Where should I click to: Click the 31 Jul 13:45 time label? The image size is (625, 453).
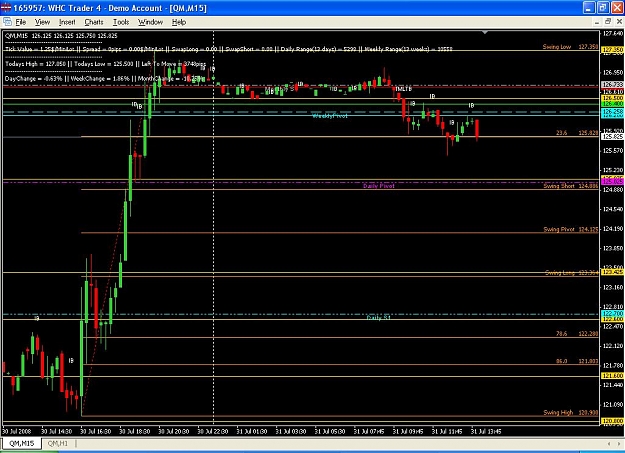pos(486,431)
